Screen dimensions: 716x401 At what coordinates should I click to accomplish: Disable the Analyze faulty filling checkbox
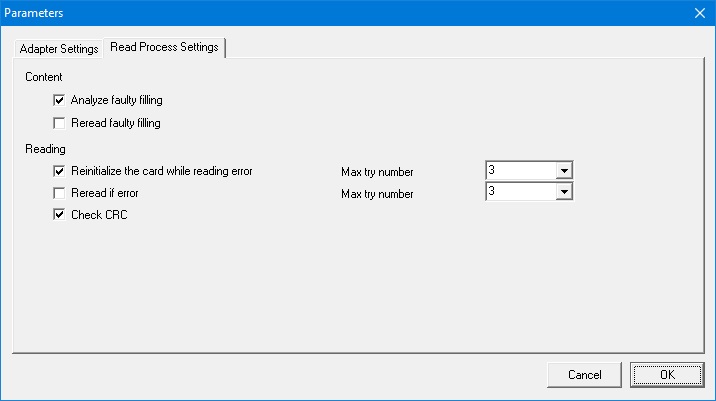61,100
